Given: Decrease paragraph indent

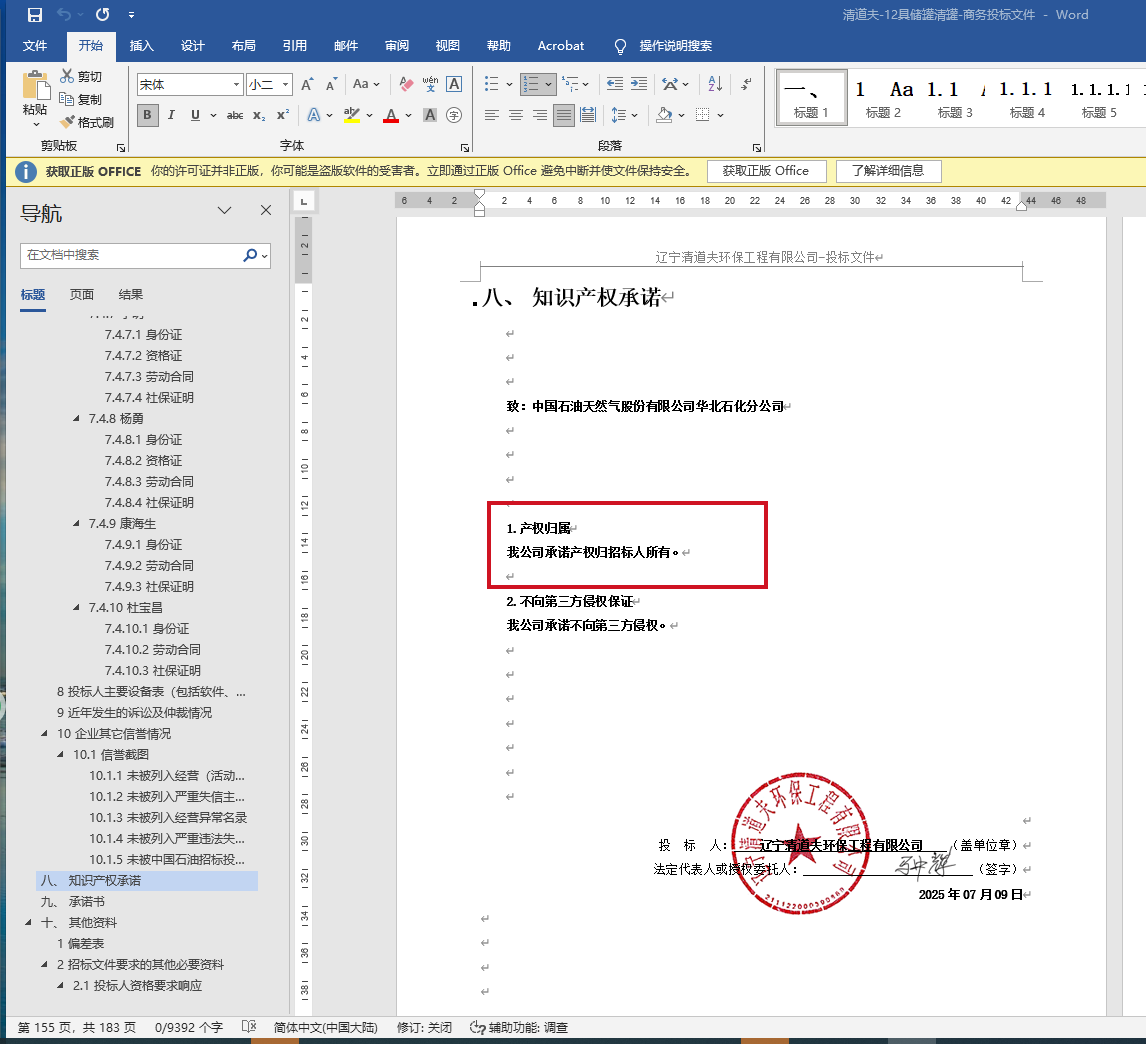Looking at the screenshot, I should coord(615,84).
